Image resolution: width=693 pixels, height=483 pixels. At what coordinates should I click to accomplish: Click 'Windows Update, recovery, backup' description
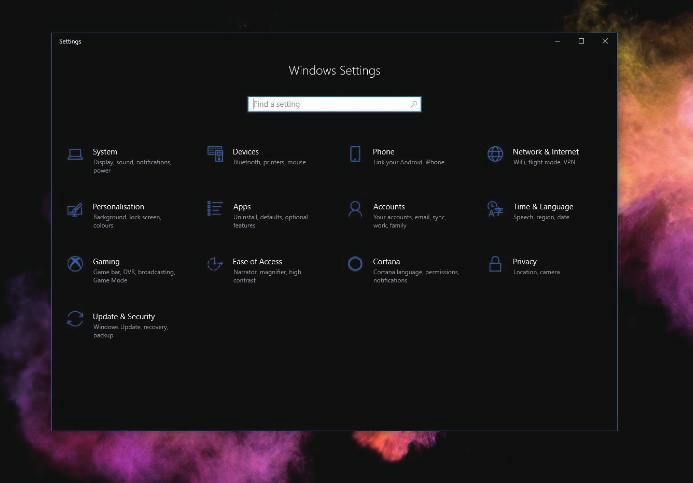130,331
